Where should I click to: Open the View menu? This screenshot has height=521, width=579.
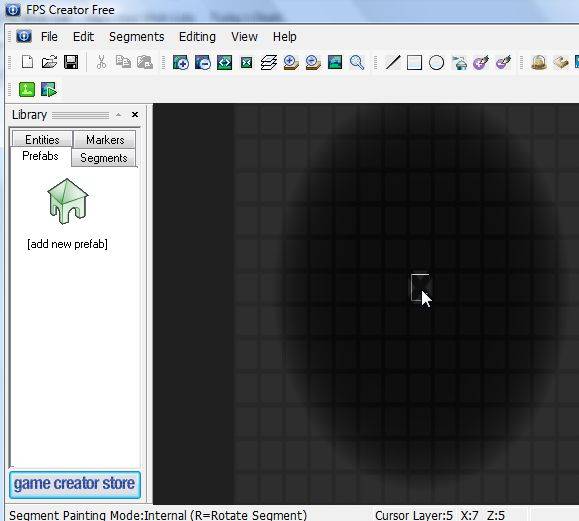pos(244,37)
